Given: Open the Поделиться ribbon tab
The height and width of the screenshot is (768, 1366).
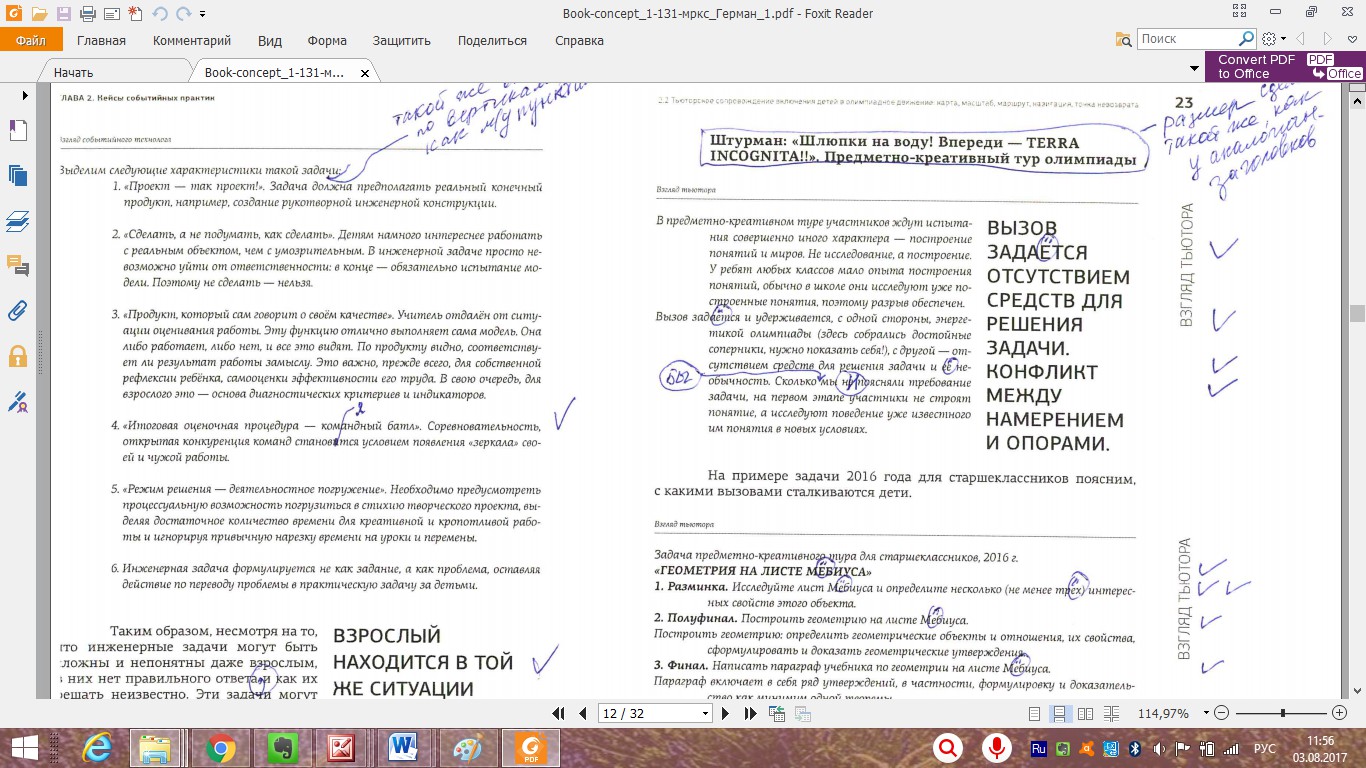Looking at the screenshot, I should coord(492,41).
